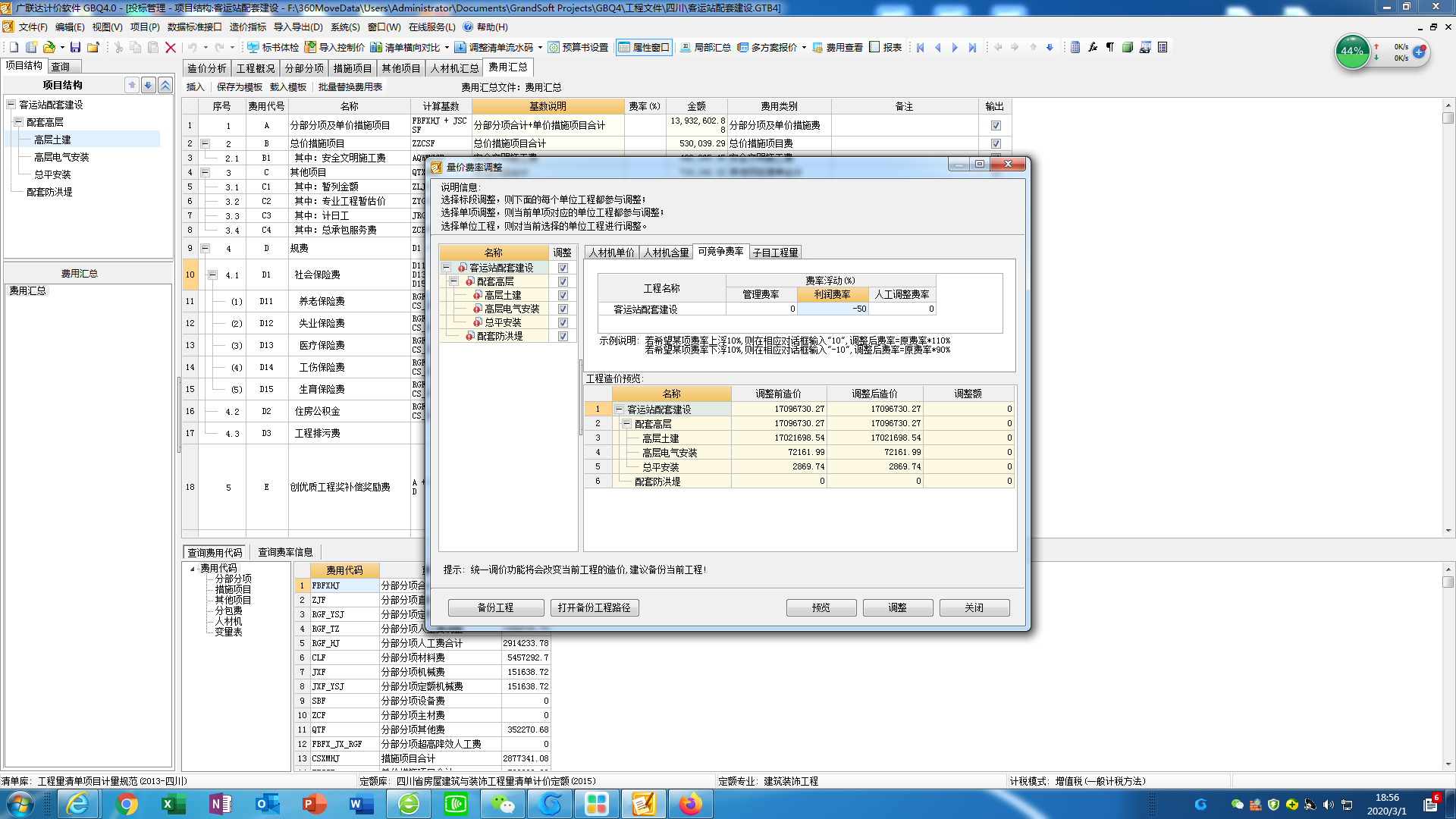Click the 管理费率 value cell for 客运站配套建设

point(761,309)
